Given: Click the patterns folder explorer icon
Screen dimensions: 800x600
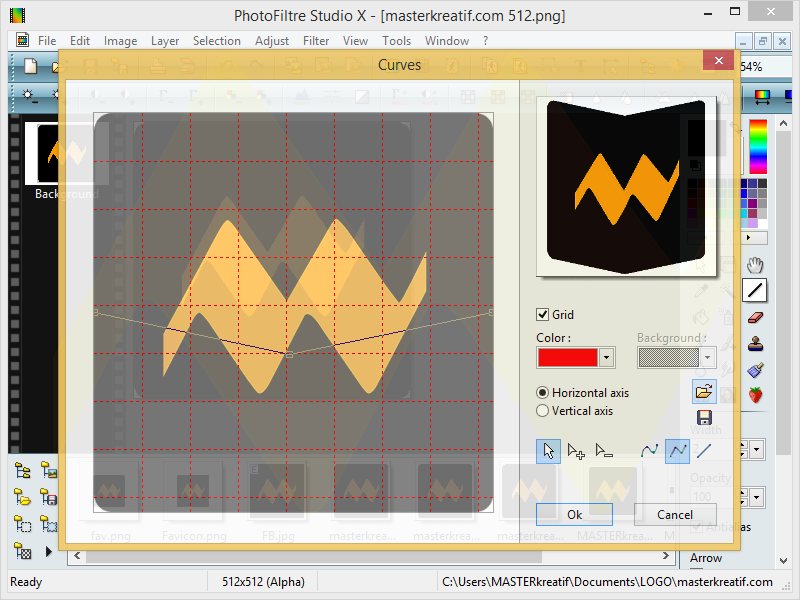Looking at the screenshot, I should tap(22, 551).
